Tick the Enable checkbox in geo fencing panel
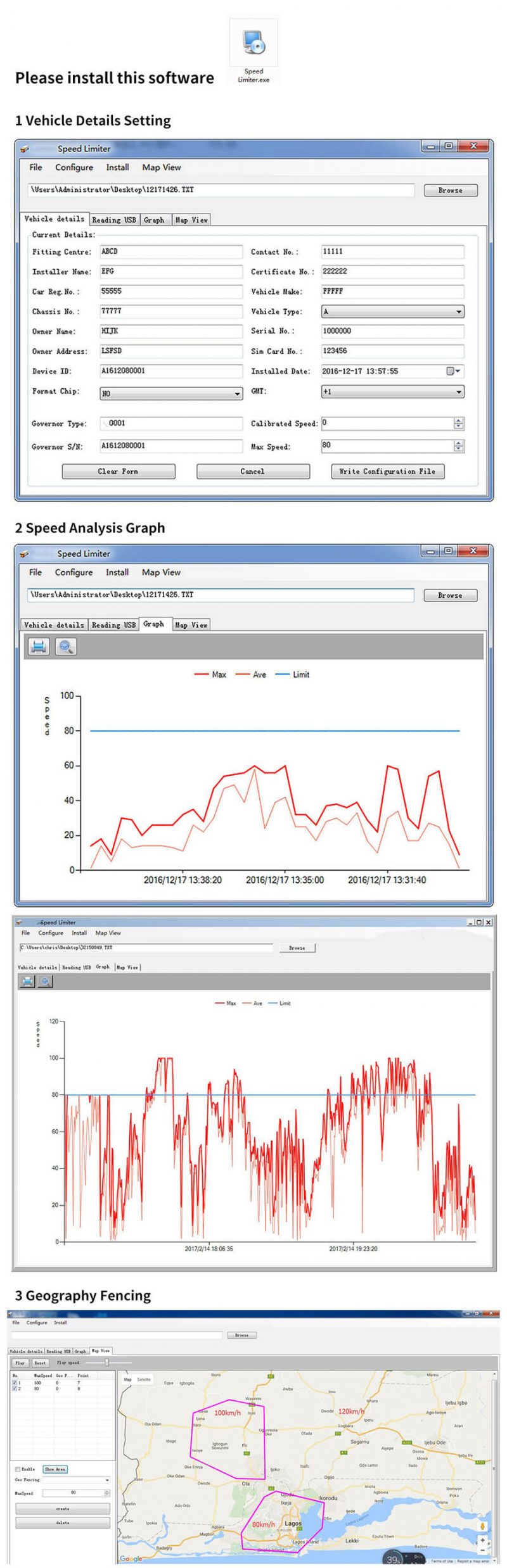Image resolution: width=507 pixels, height=1568 pixels. pyautogui.click(x=18, y=1469)
